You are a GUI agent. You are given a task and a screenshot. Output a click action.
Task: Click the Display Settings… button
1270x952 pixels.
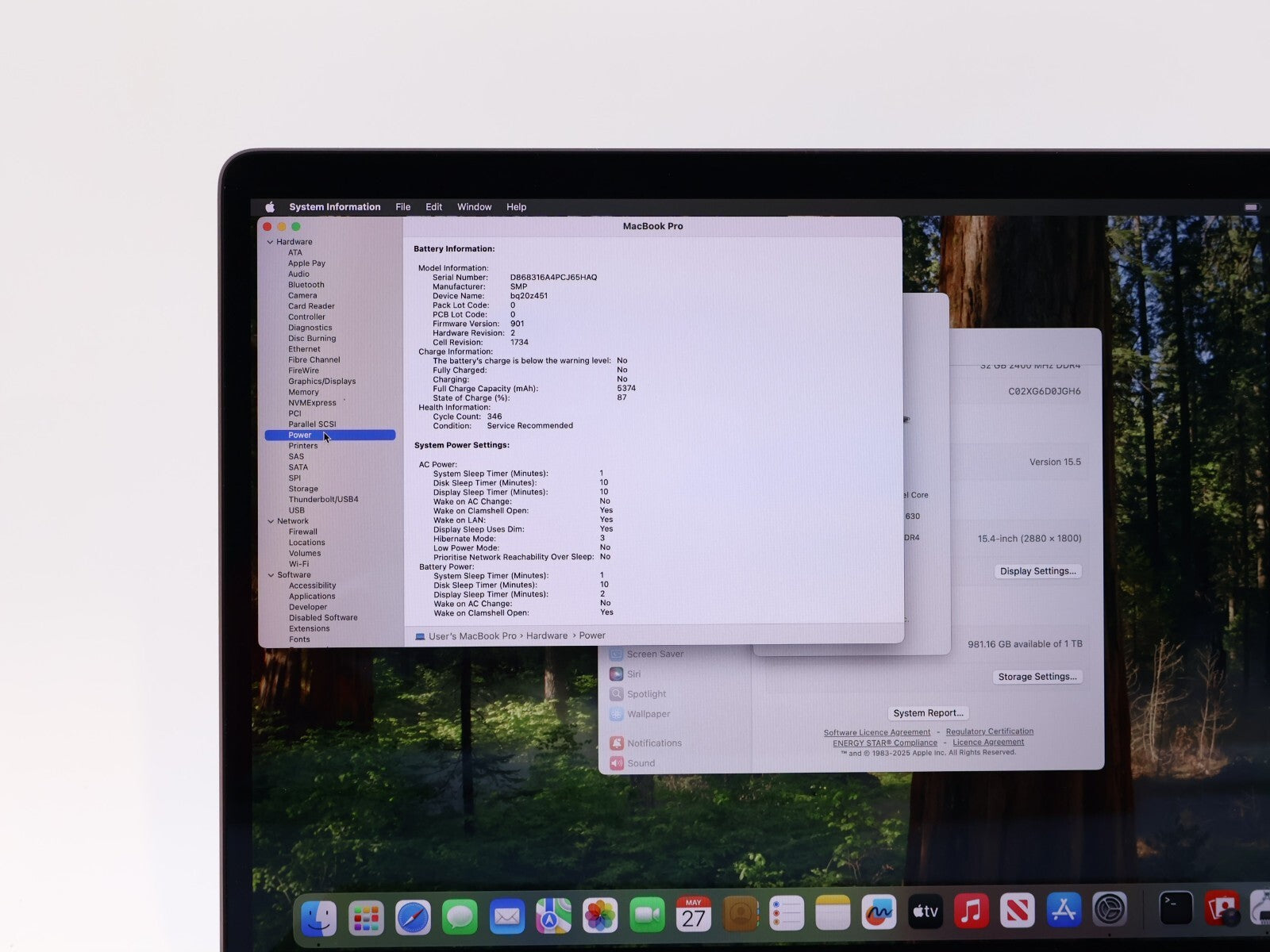point(1038,571)
